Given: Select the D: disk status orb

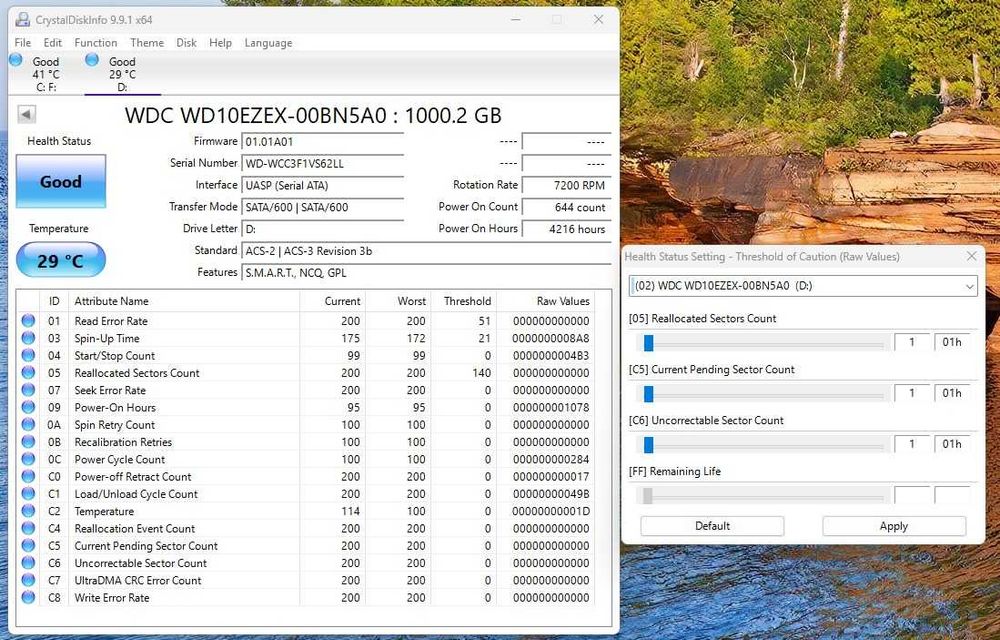Looking at the screenshot, I should [92, 60].
